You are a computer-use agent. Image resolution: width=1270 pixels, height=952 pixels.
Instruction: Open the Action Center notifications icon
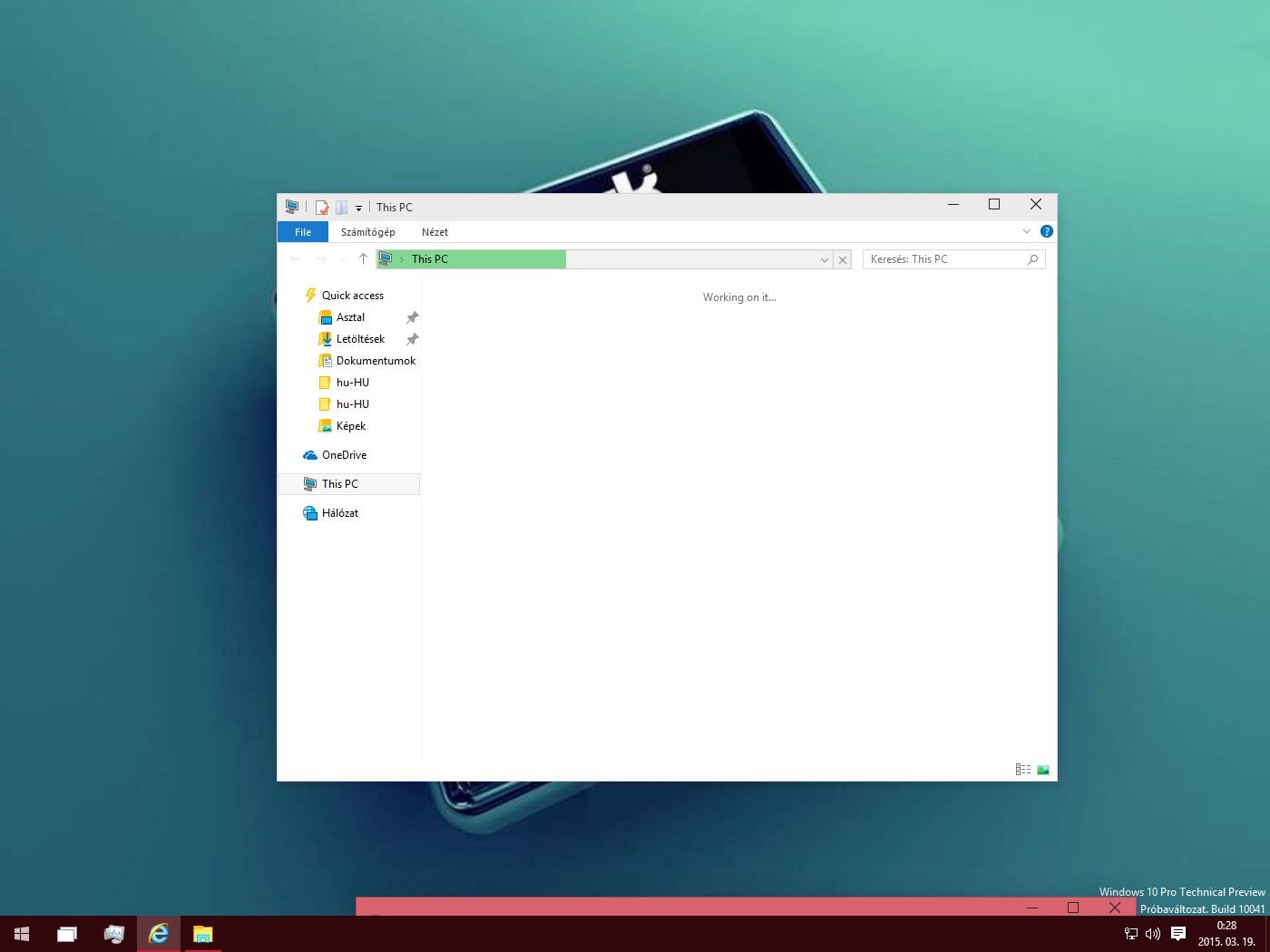pyautogui.click(x=1178, y=934)
